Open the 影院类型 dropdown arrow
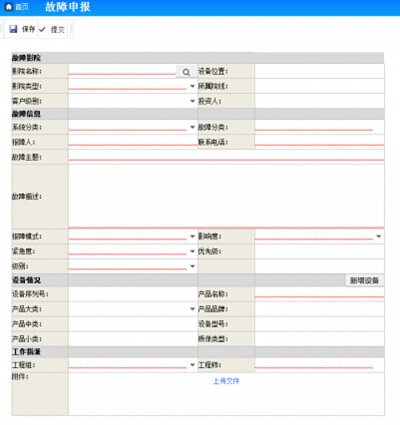The height and width of the screenshot is (425, 400). [x=192, y=86]
